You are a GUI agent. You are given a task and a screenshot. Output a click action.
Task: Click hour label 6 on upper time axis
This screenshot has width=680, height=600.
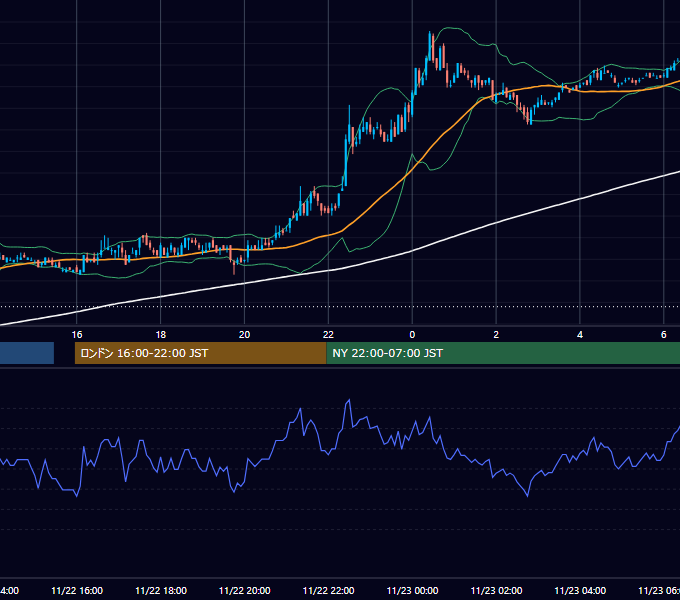pyautogui.click(x=664, y=335)
